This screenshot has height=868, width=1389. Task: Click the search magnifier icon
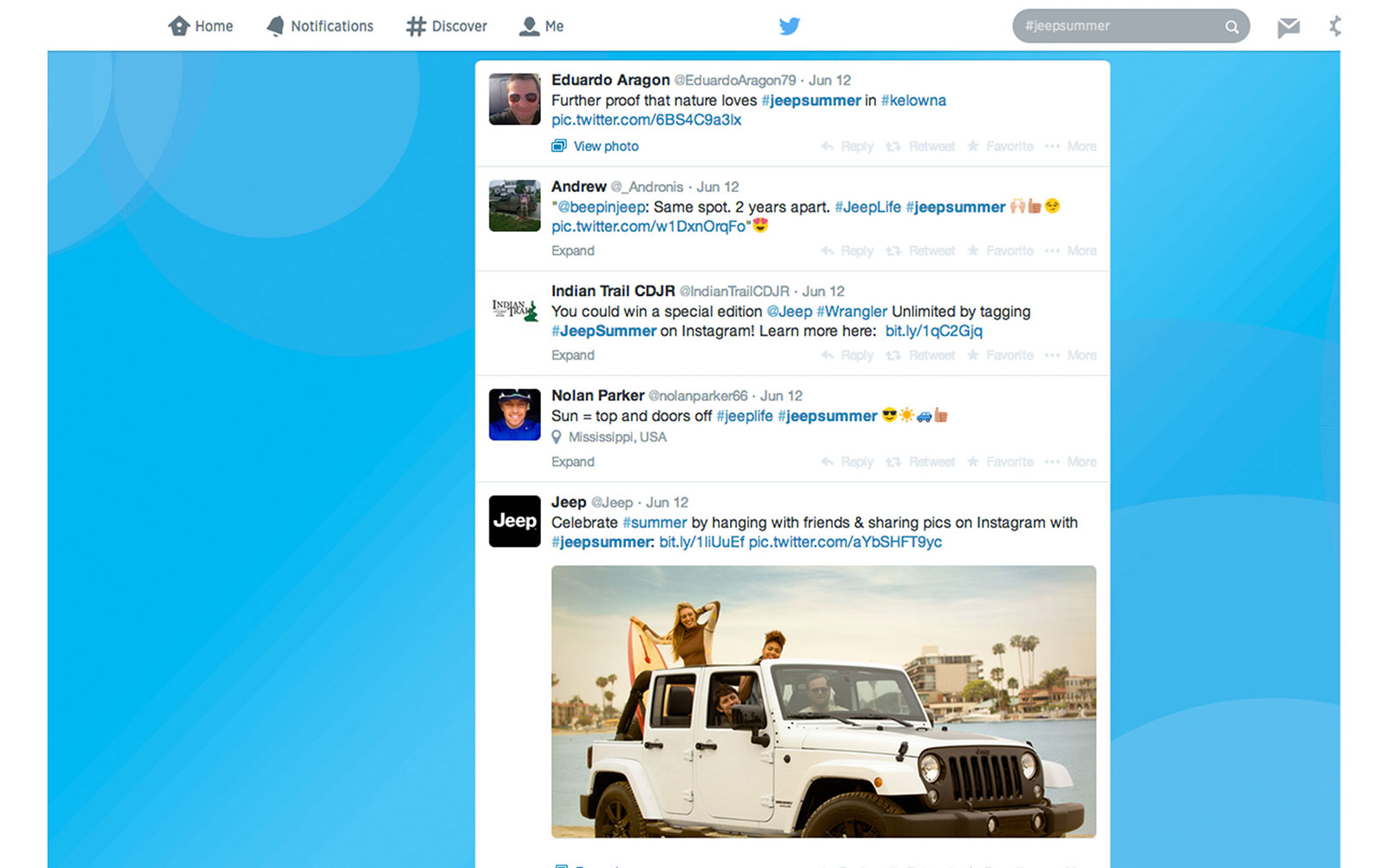[x=1231, y=27]
